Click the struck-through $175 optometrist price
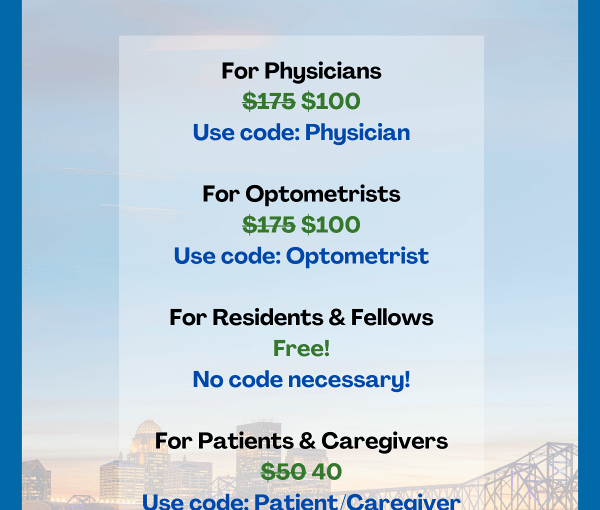Screen dimensions: 600x510 coord(269,225)
